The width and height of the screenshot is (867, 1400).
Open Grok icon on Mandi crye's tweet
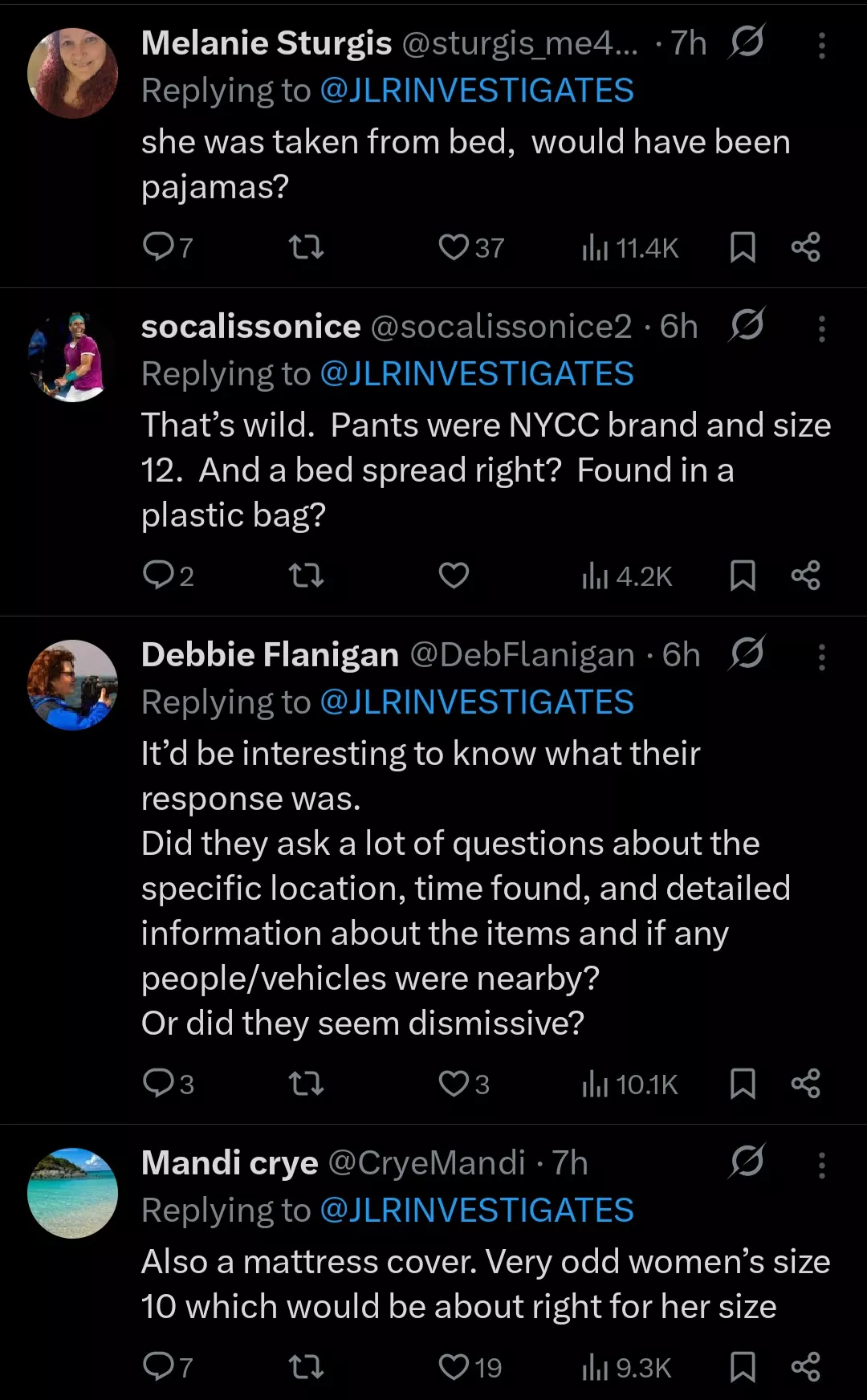tap(747, 1161)
